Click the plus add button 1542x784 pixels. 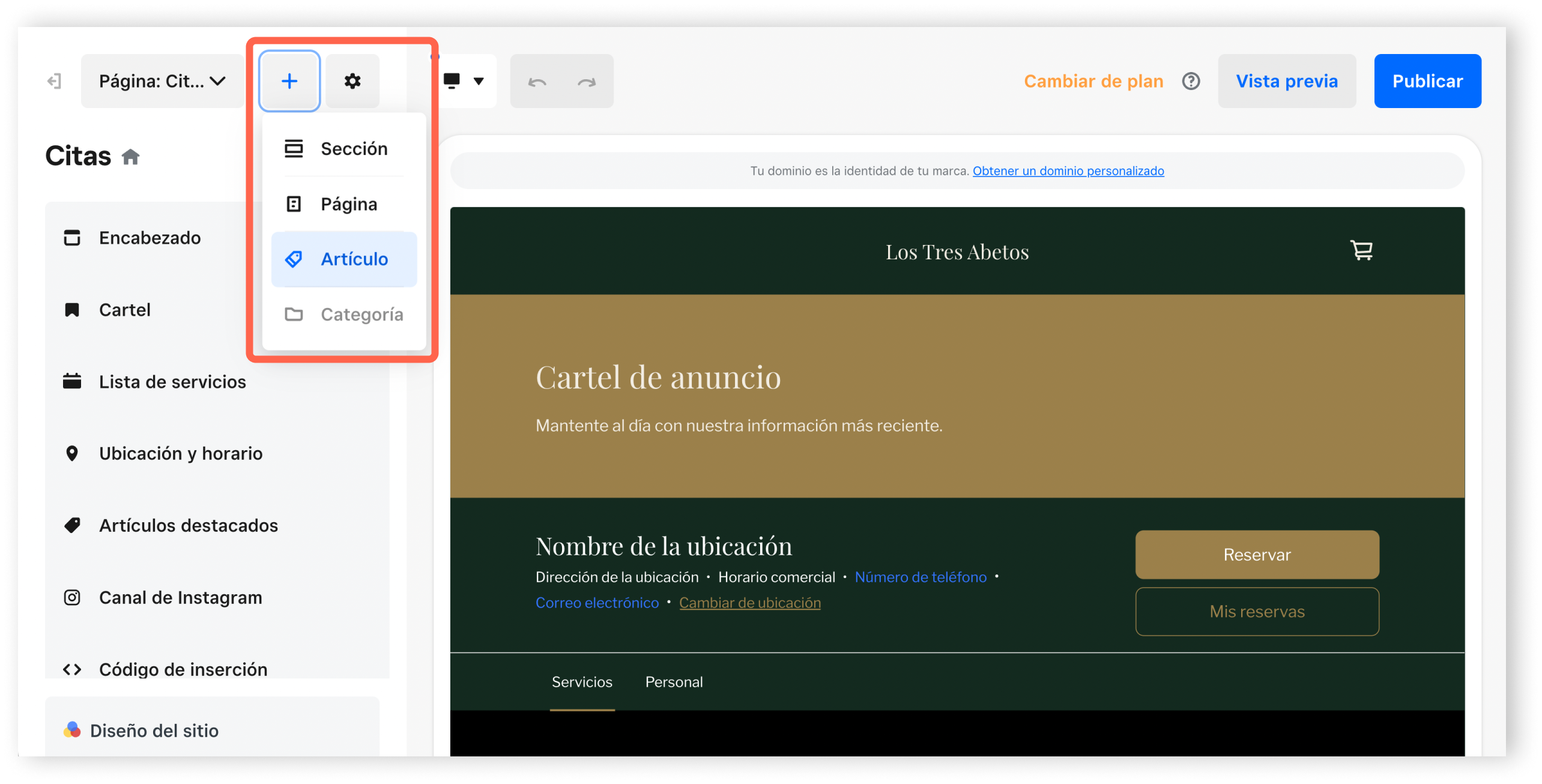click(x=289, y=81)
